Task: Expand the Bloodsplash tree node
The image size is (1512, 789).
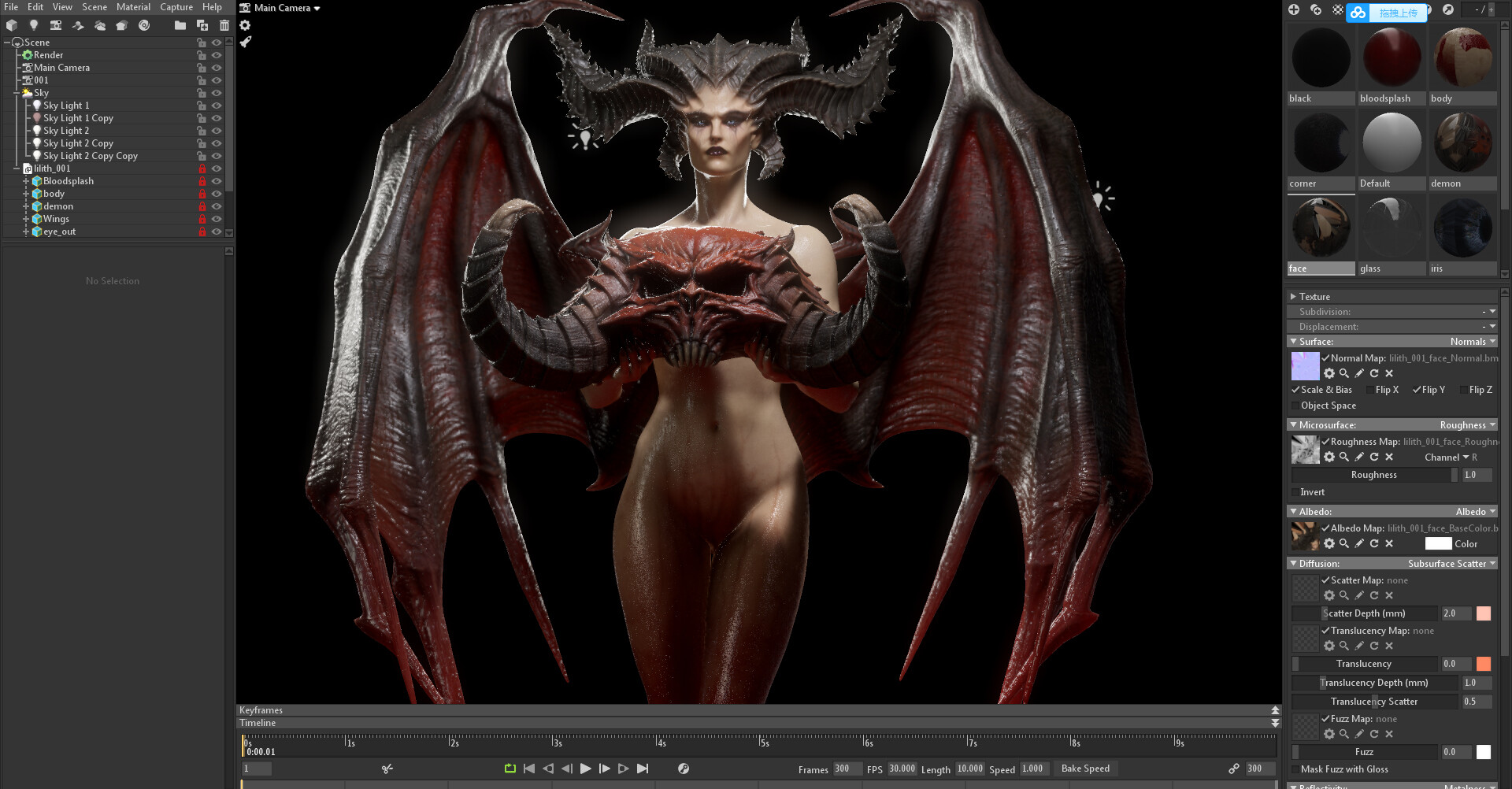Action: pos(26,181)
